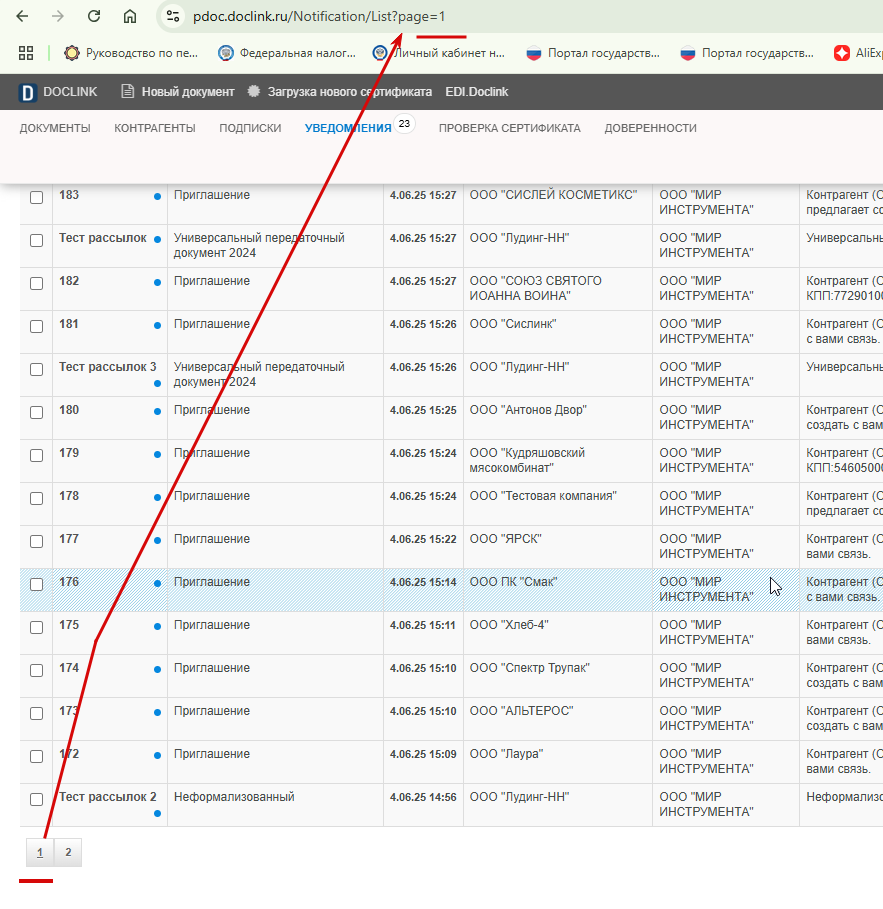
Task: Open the first Портал государств... bookmark
Action: (593, 53)
